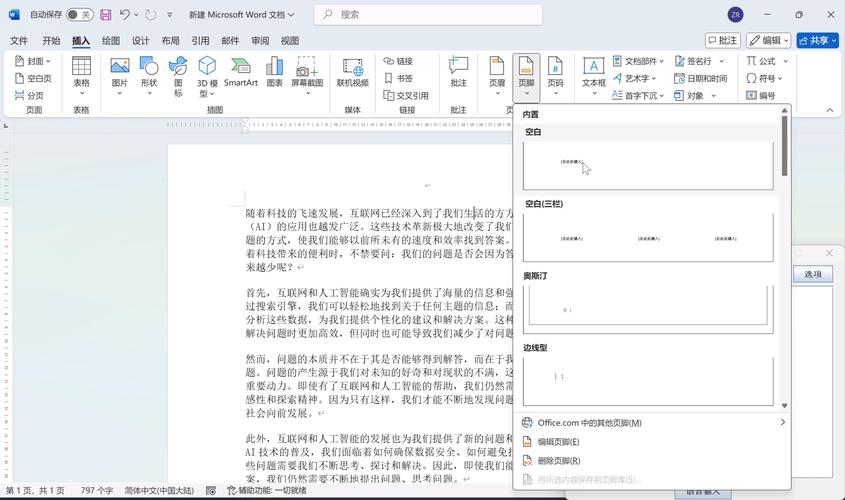Click the 编号 number icon
Image resolution: width=845 pixels, height=500 pixels.
[x=751, y=95]
